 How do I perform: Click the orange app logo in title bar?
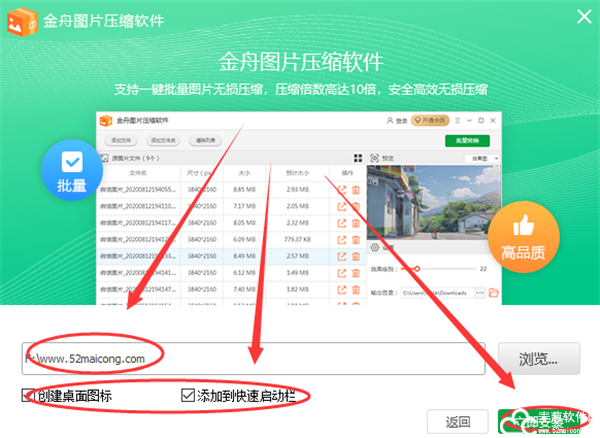coord(22,21)
